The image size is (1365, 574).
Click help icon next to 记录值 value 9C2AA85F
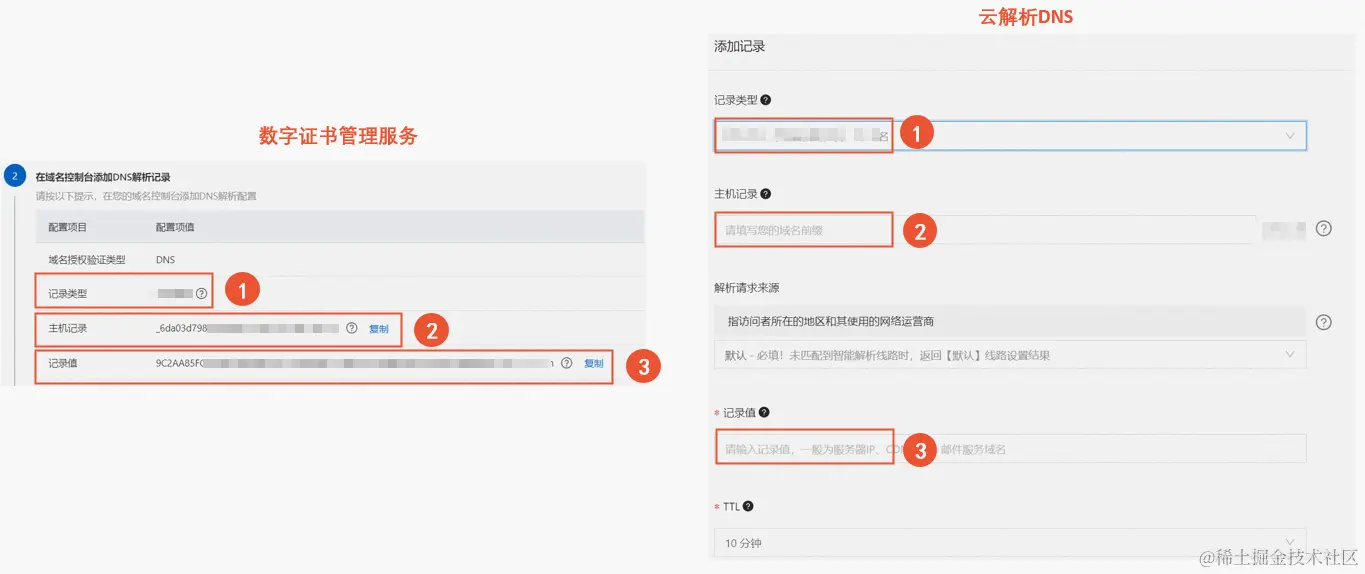tap(566, 363)
